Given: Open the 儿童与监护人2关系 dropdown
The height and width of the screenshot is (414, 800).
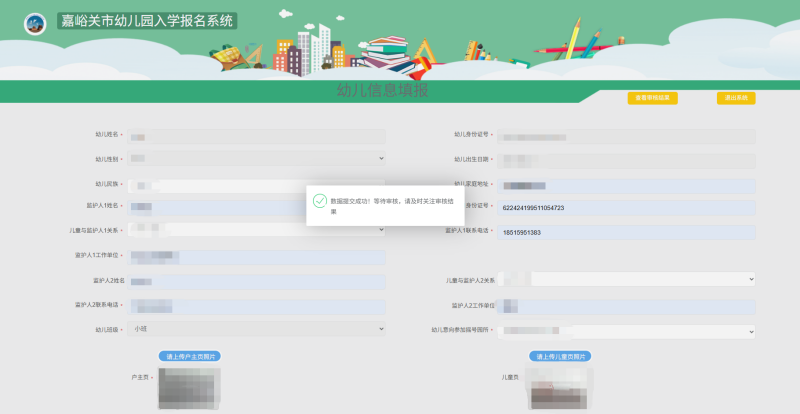Looking at the screenshot, I should pyautogui.click(x=626, y=280).
